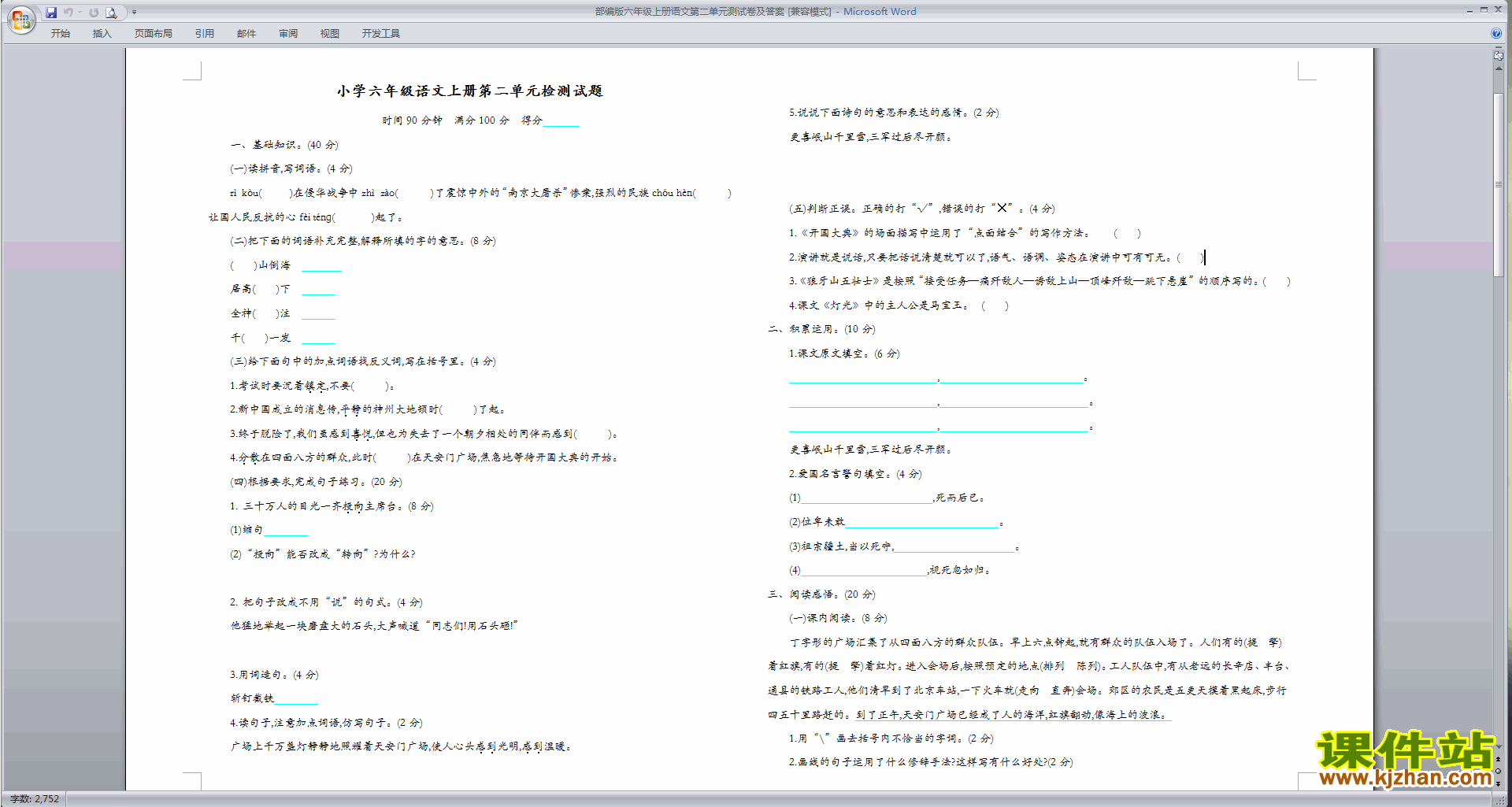Restore the Word window size
This screenshot has height=807, width=1512.
click(1484, 10)
